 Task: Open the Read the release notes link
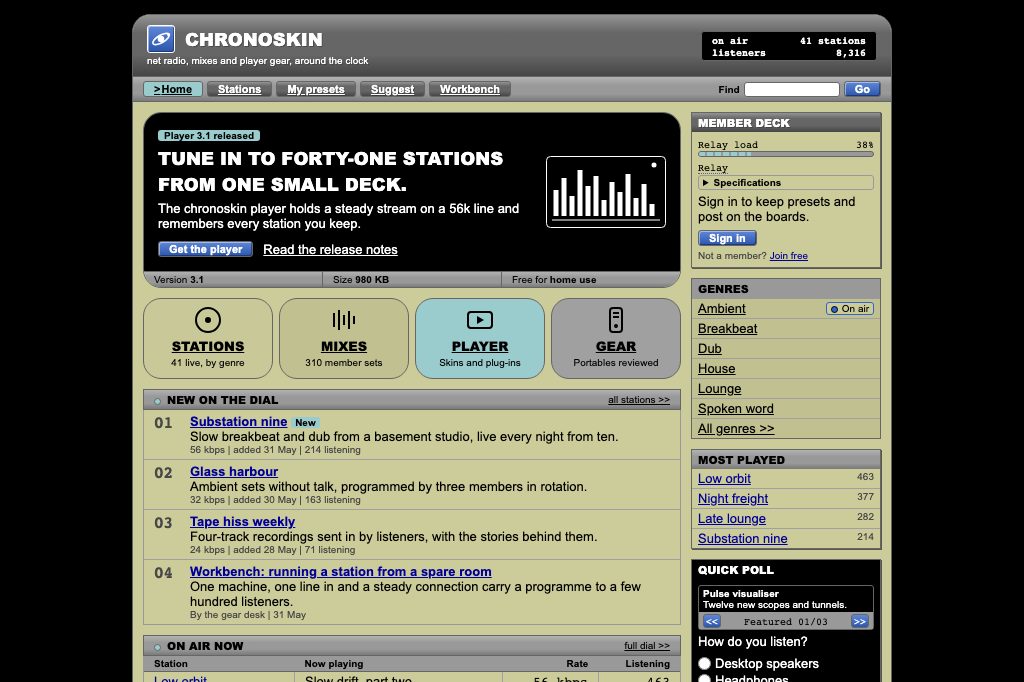pyautogui.click(x=330, y=249)
